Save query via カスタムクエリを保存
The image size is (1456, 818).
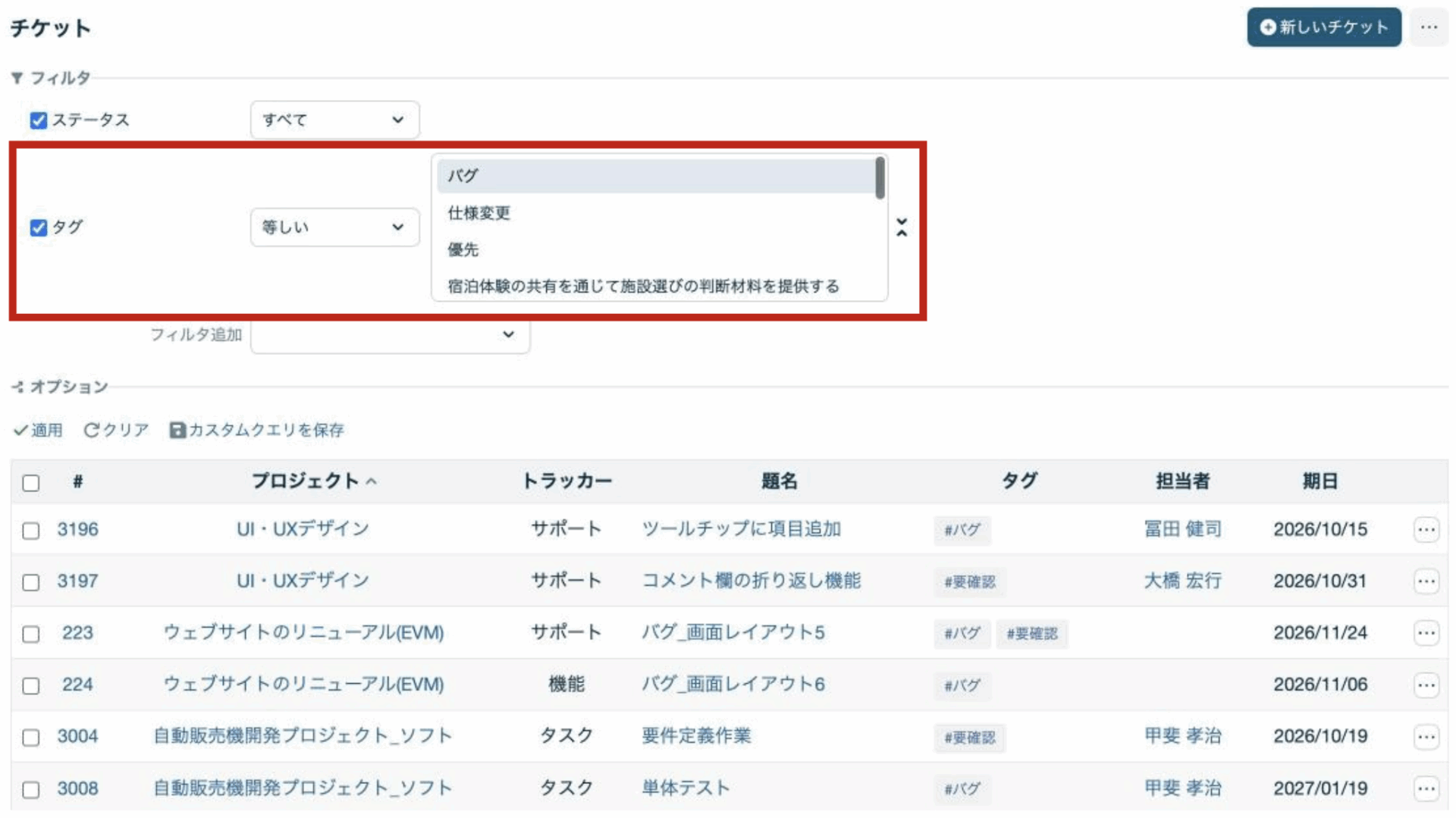(257, 431)
